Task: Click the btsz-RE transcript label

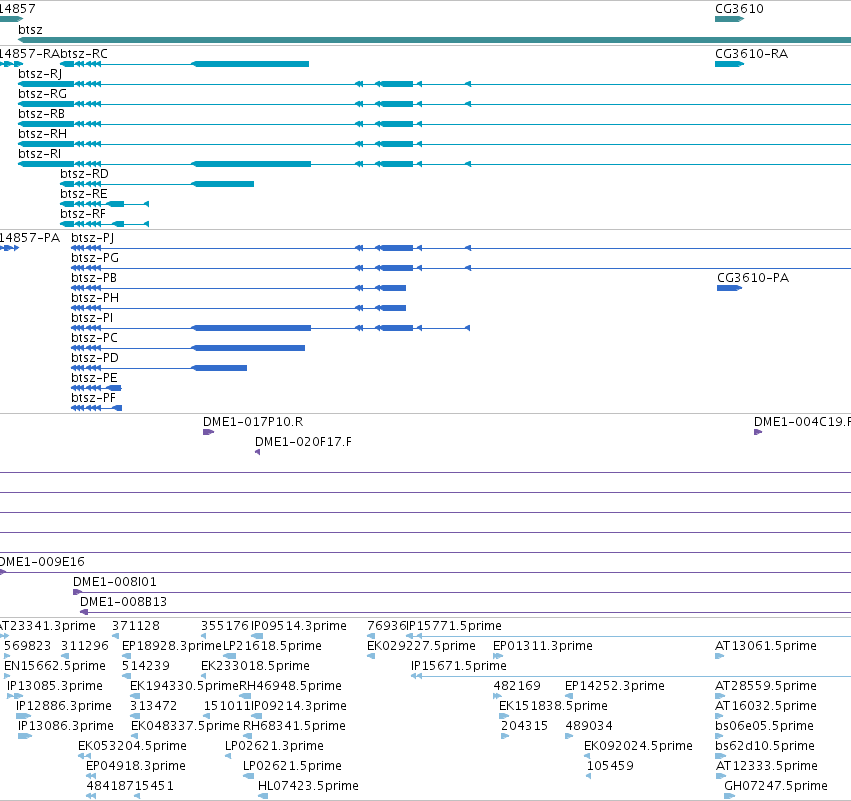Action: coord(84,194)
